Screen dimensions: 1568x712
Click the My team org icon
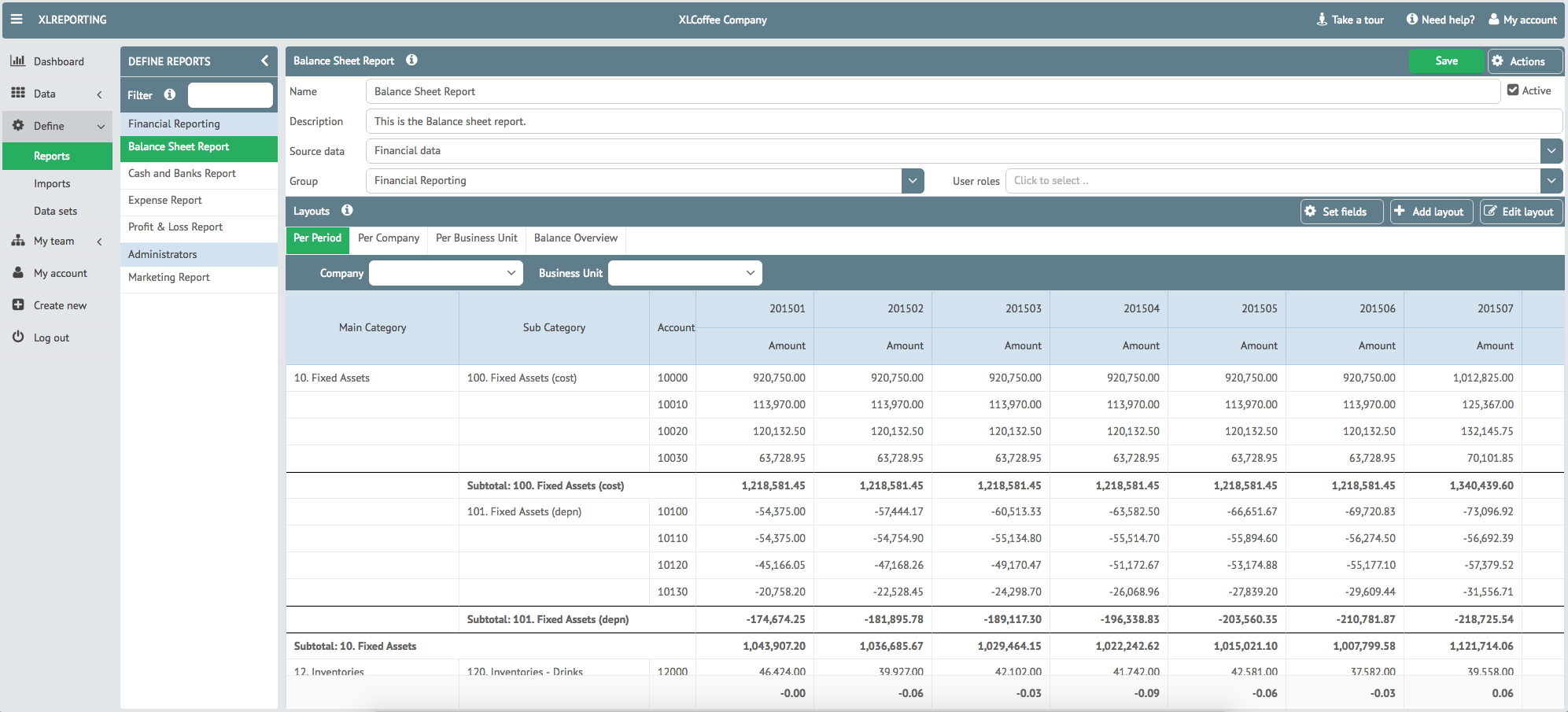pos(18,241)
